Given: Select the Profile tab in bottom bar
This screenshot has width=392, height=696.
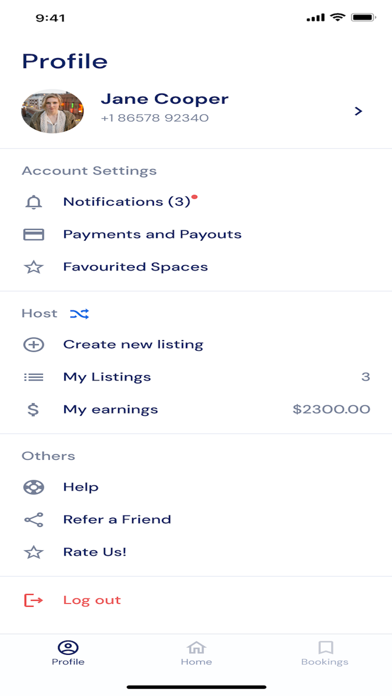Looking at the screenshot, I should click(x=68, y=653).
